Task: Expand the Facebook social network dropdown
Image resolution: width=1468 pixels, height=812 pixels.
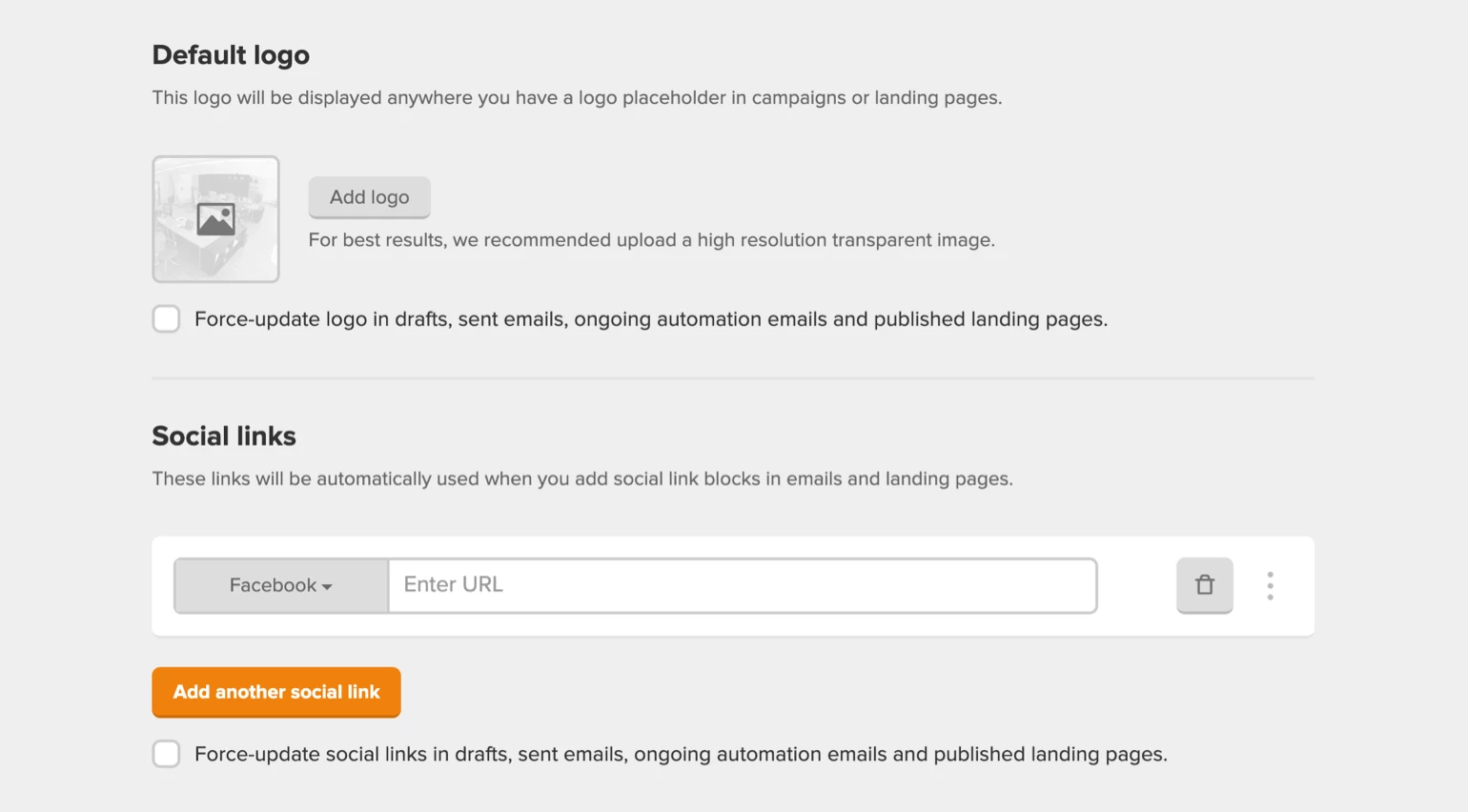Action: tap(280, 585)
